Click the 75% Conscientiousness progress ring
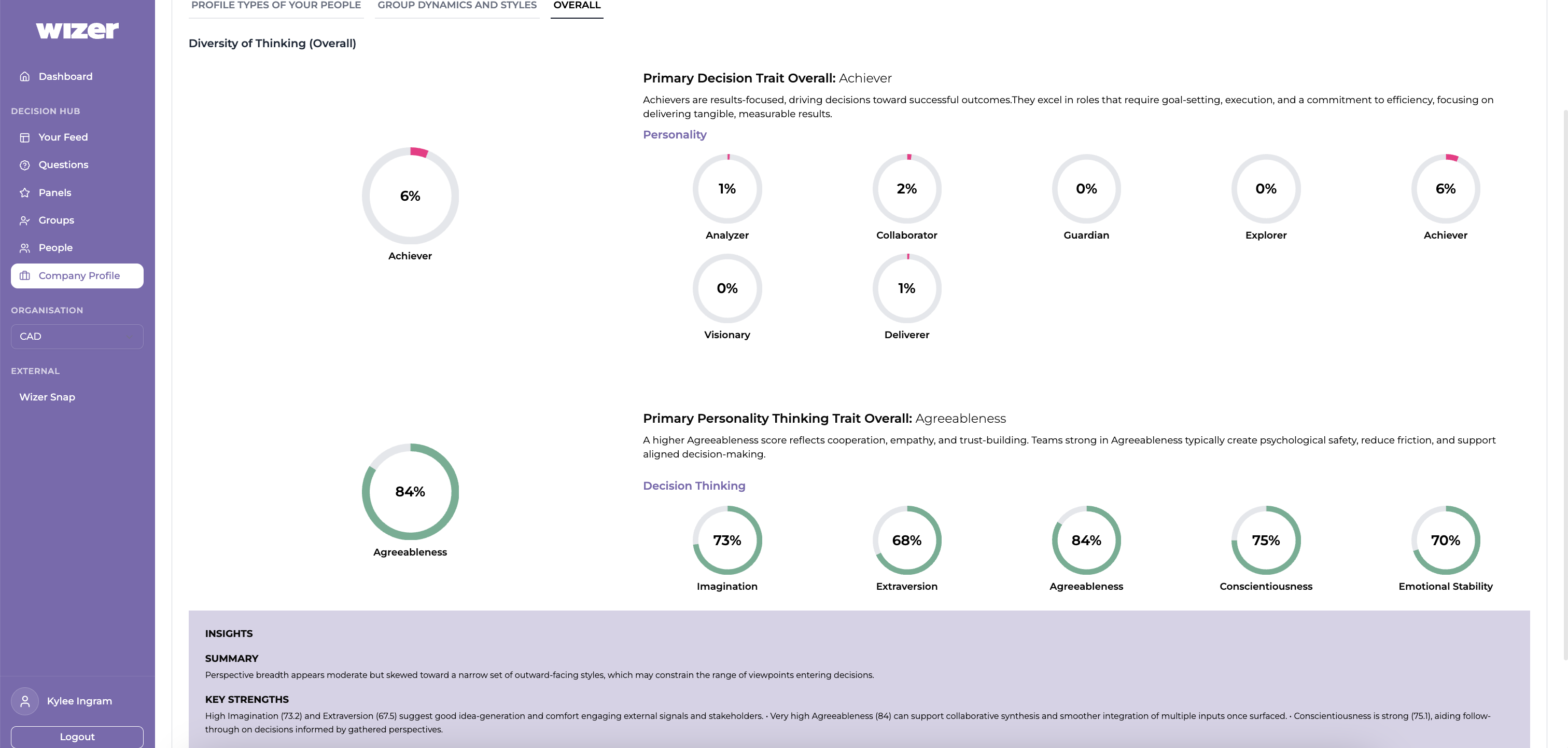Viewport: 1568px width, 748px height. pos(1266,541)
